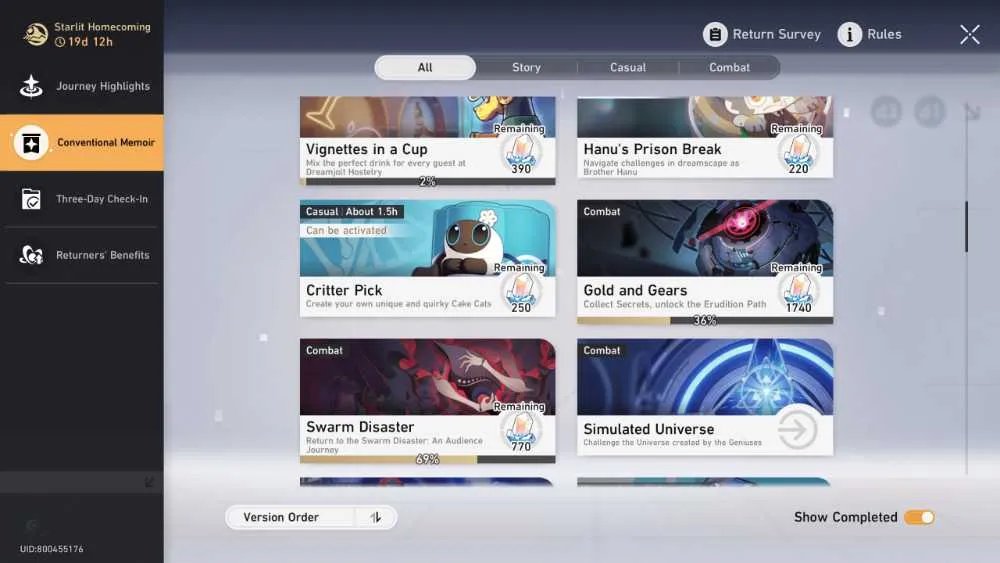Open the Returners' Benefits hearts icon
Image resolution: width=1000 pixels, height=563 pixels.
pyautogui.click(x=31, y=255)
